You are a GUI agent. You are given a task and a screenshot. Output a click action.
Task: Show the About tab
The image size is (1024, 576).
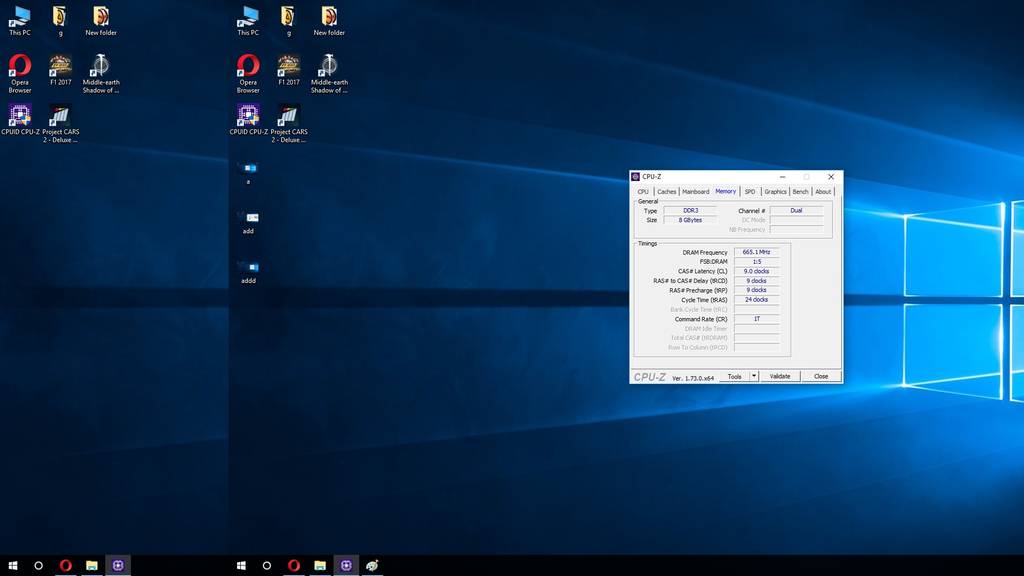coord(823,191)
